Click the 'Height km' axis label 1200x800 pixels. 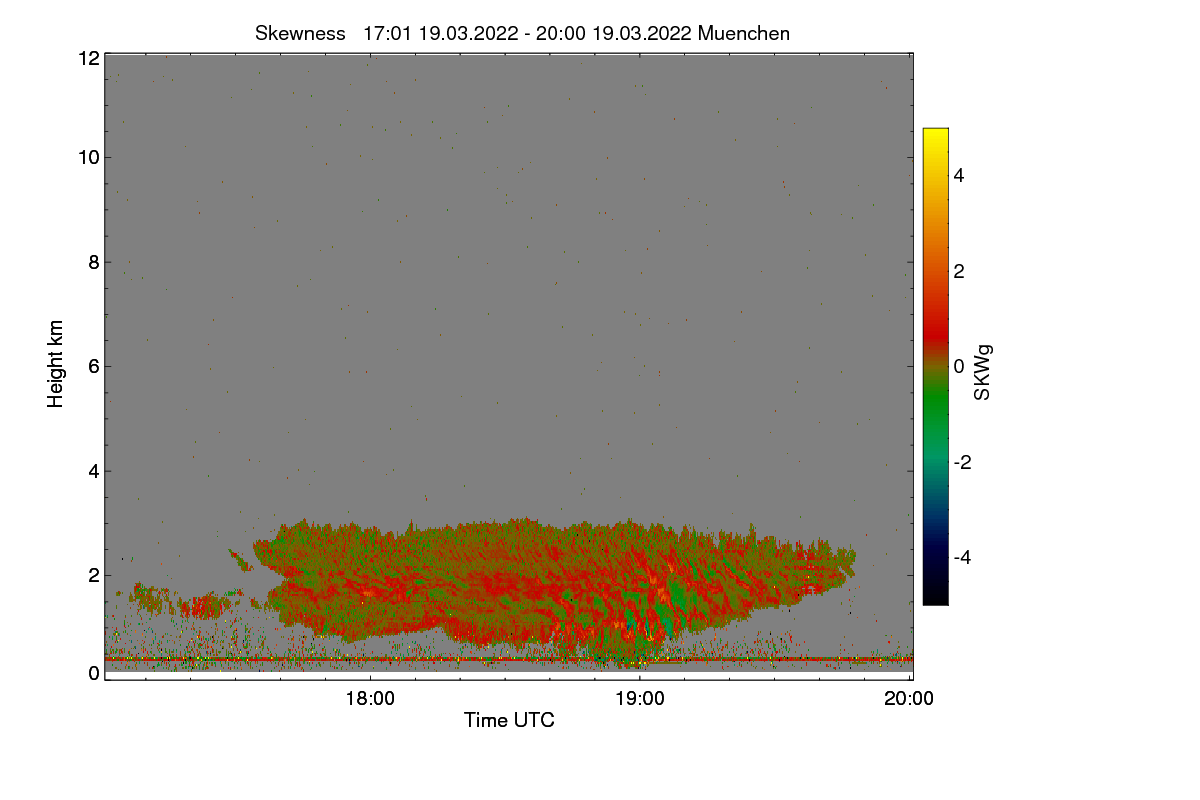pos(56,364)
